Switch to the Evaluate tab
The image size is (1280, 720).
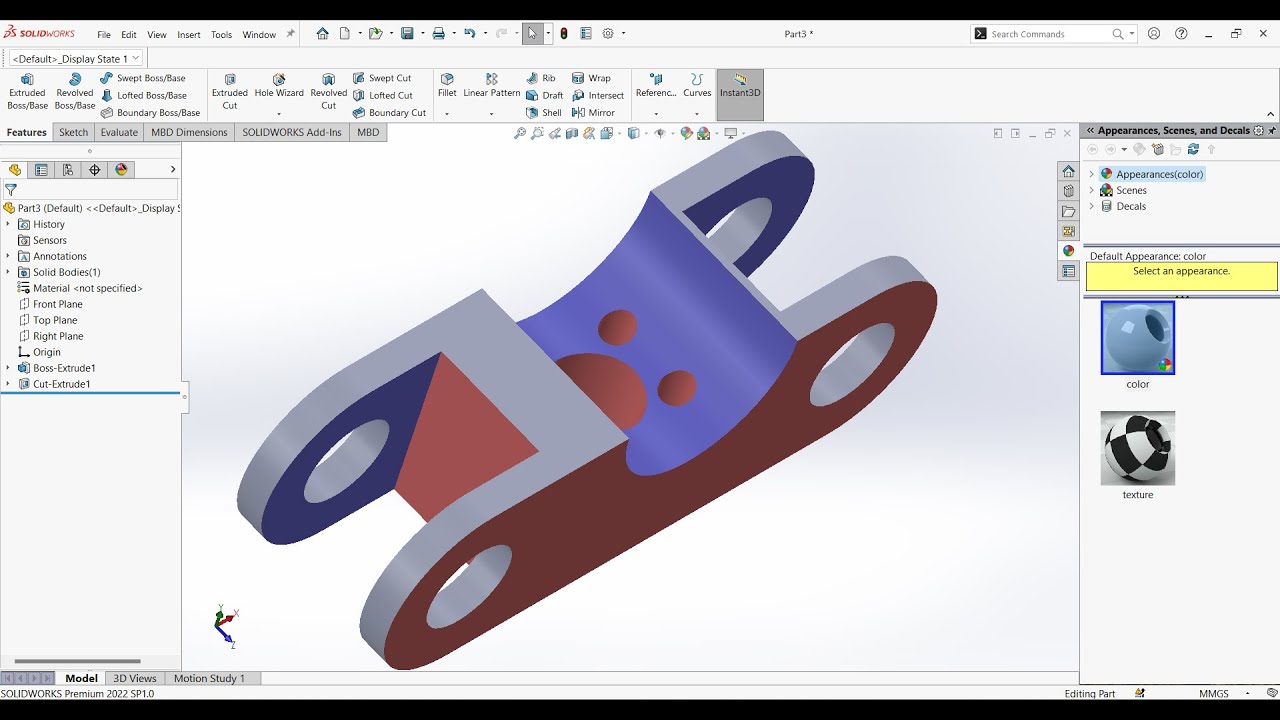(x=119, y=132)
